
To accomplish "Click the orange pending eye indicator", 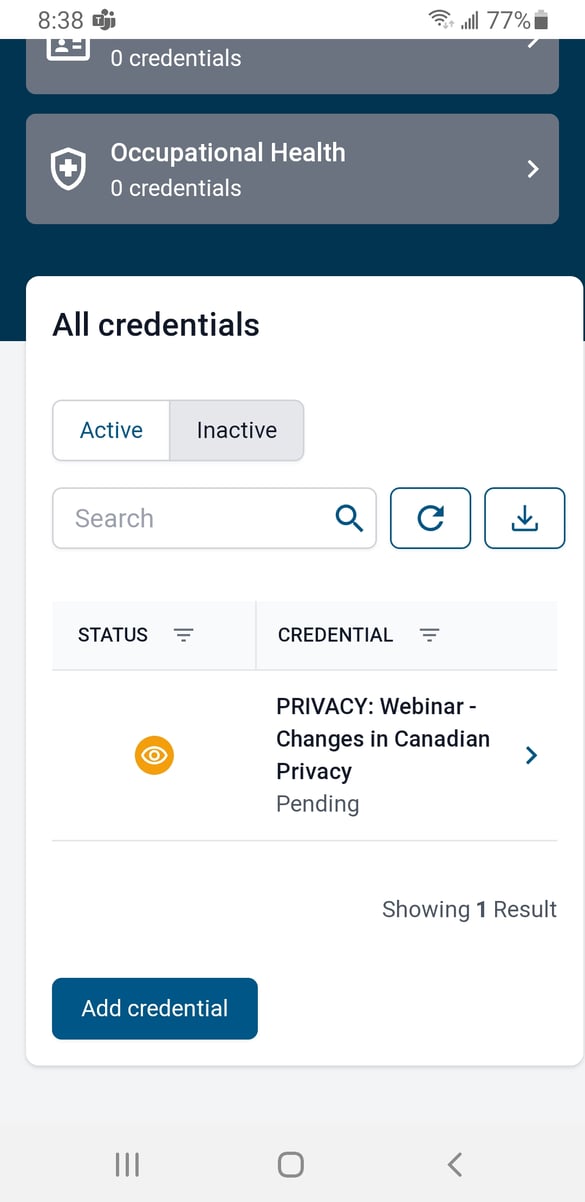I will click(154, 755).
